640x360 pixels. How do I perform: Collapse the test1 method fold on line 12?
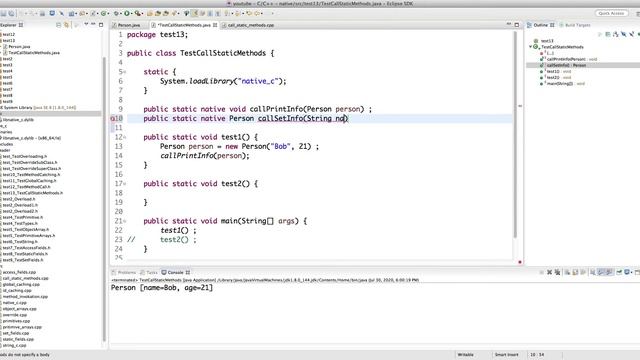pos(124,137)
